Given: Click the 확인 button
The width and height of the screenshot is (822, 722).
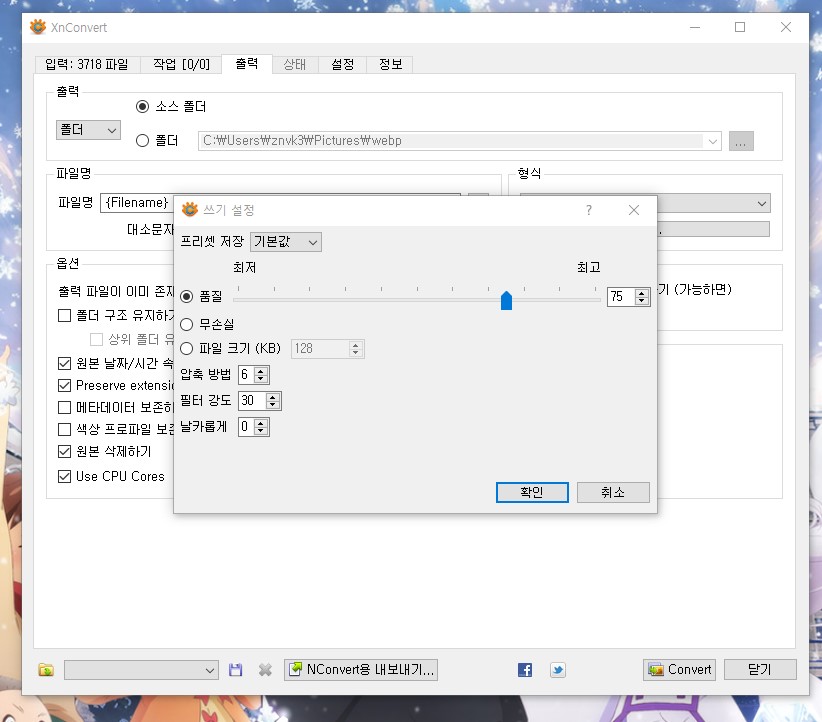Looking at the screenshot, I should [532, 492].
